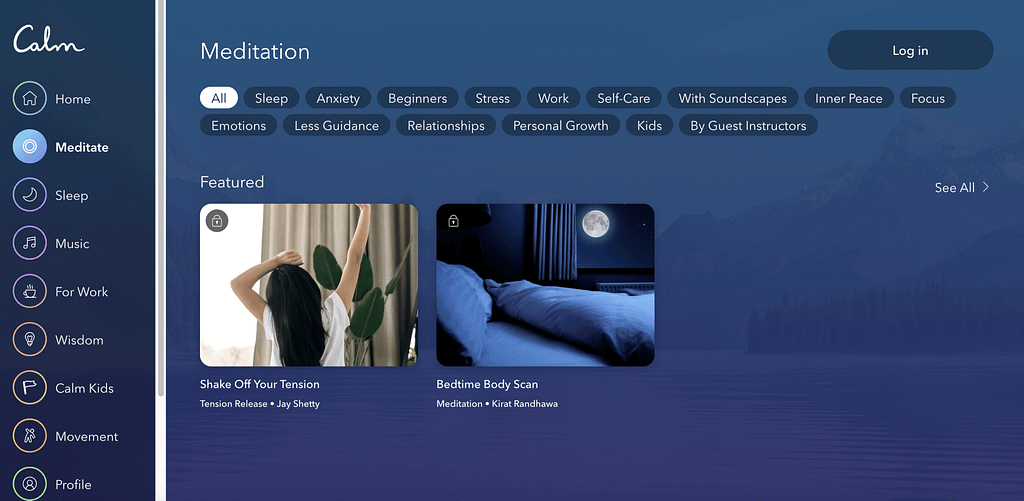Choose the Personal Growth filter
The width and height of the screenshot is (1024, 501).
tap(560, 125)
